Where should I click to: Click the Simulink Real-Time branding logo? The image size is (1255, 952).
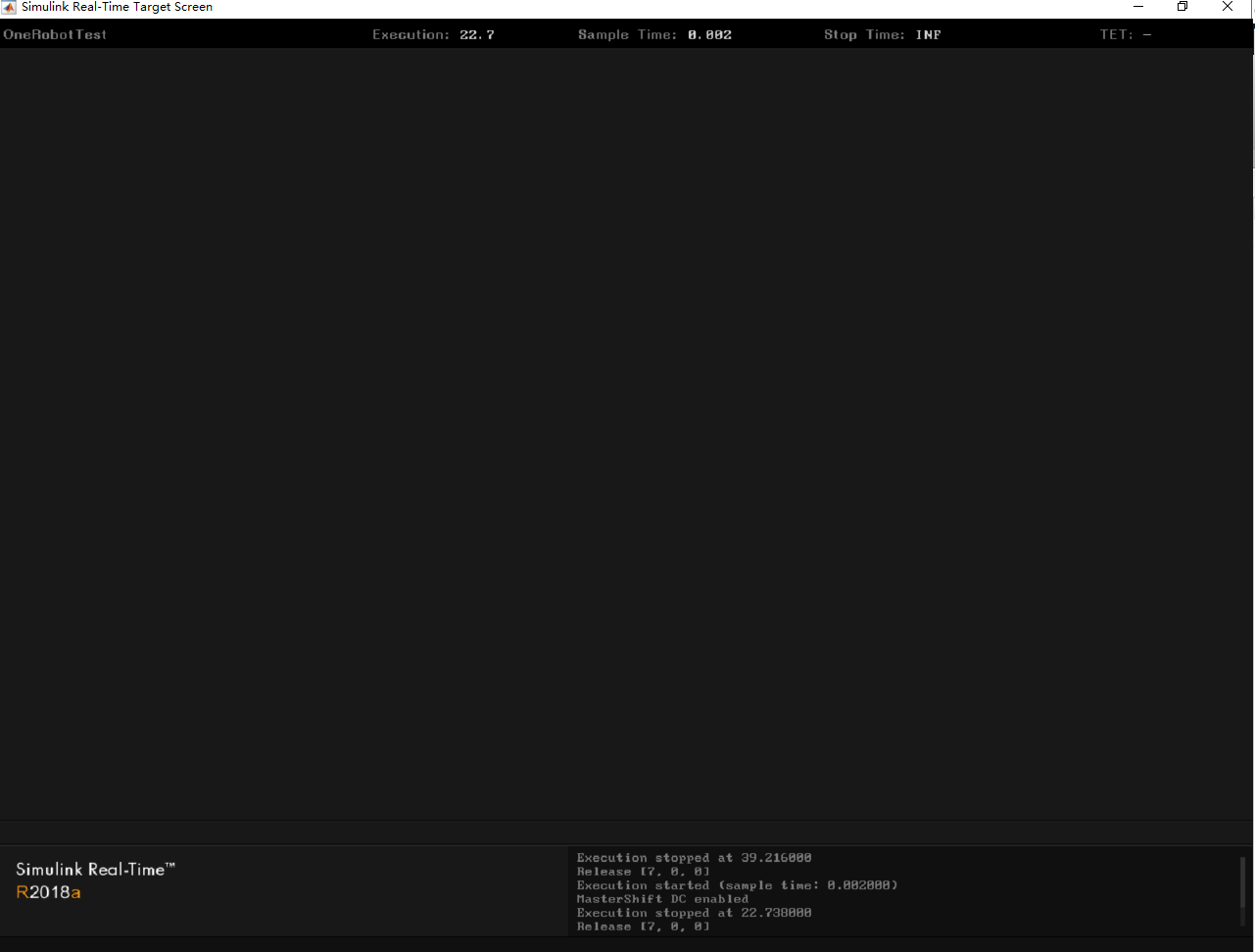(96, 869)
